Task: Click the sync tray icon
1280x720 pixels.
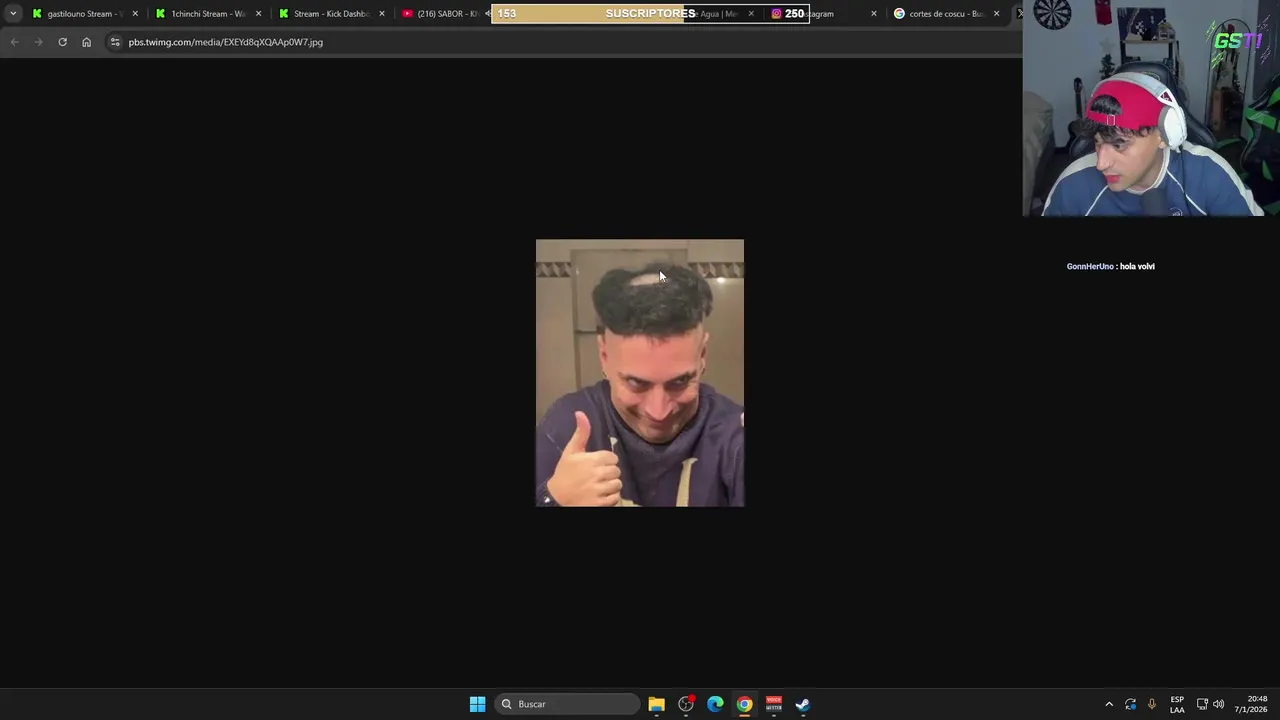Action: [x=1130, y=704]
